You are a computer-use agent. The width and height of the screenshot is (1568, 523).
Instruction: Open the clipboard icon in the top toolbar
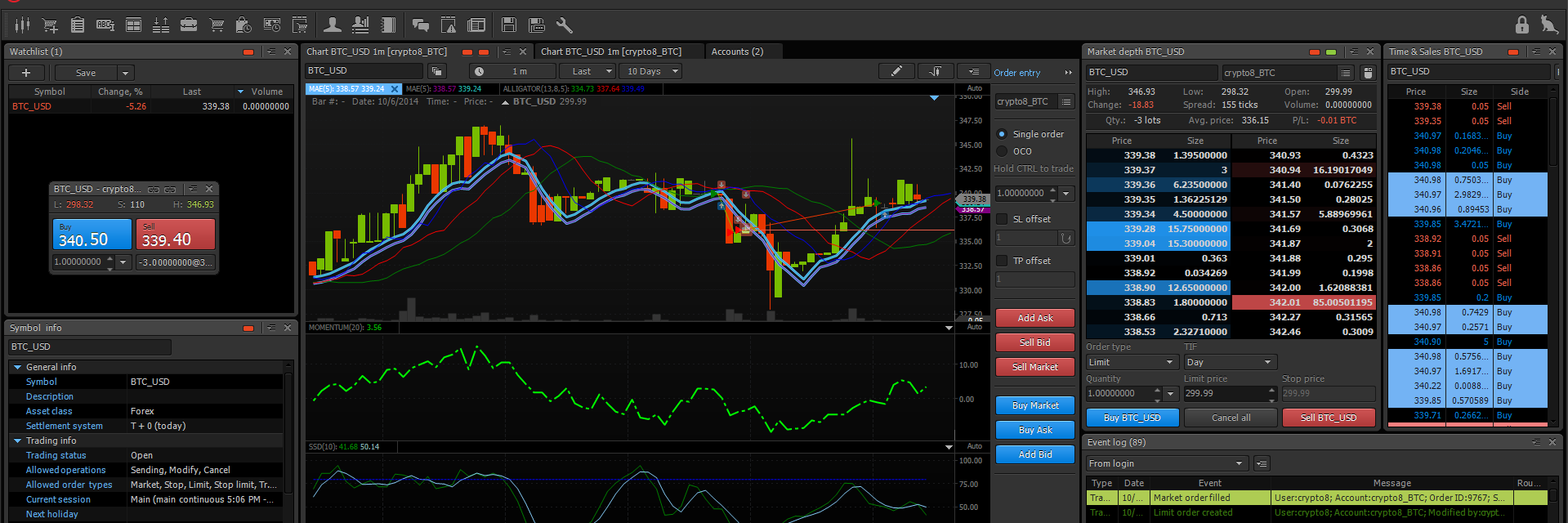click(78, 25)
